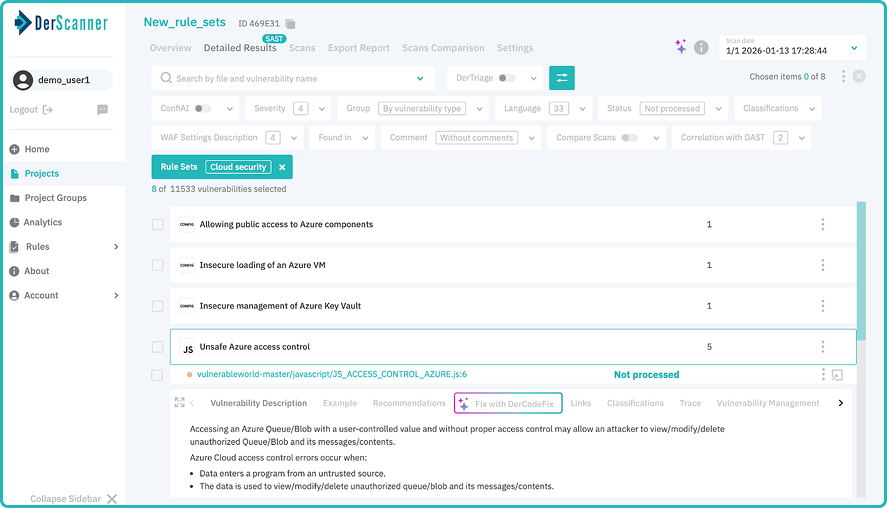The image size is (887, 508).
Task: Click the Collapse Sidebar X icon
Action: click(112, 499)
